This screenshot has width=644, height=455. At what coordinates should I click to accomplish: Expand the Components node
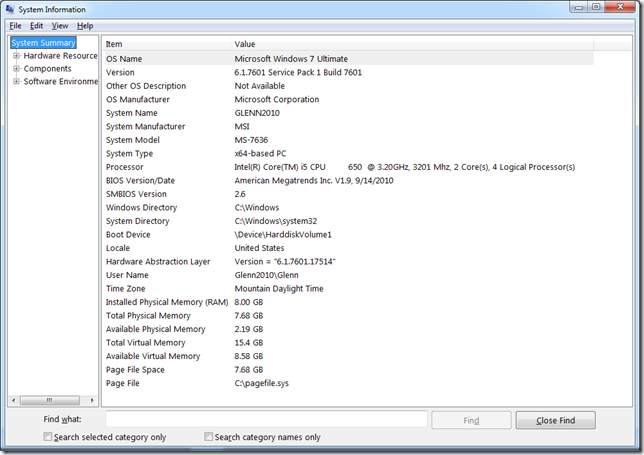tap(16, 68)
